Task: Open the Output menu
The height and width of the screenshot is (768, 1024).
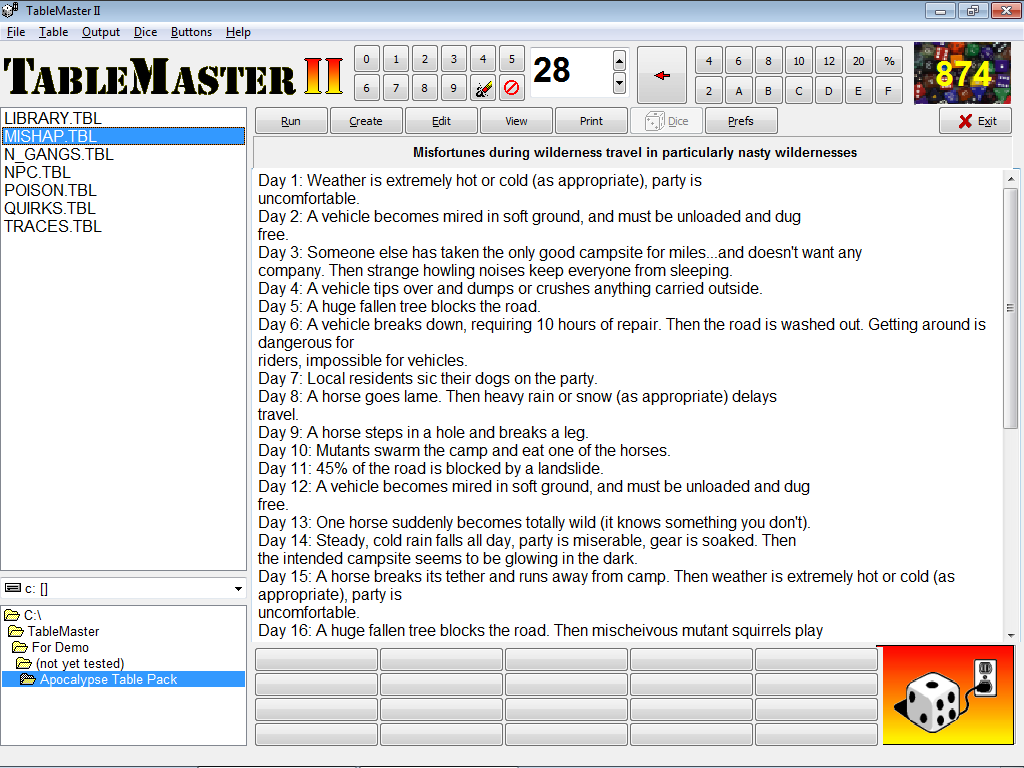Action: click(x=101, y=32)
